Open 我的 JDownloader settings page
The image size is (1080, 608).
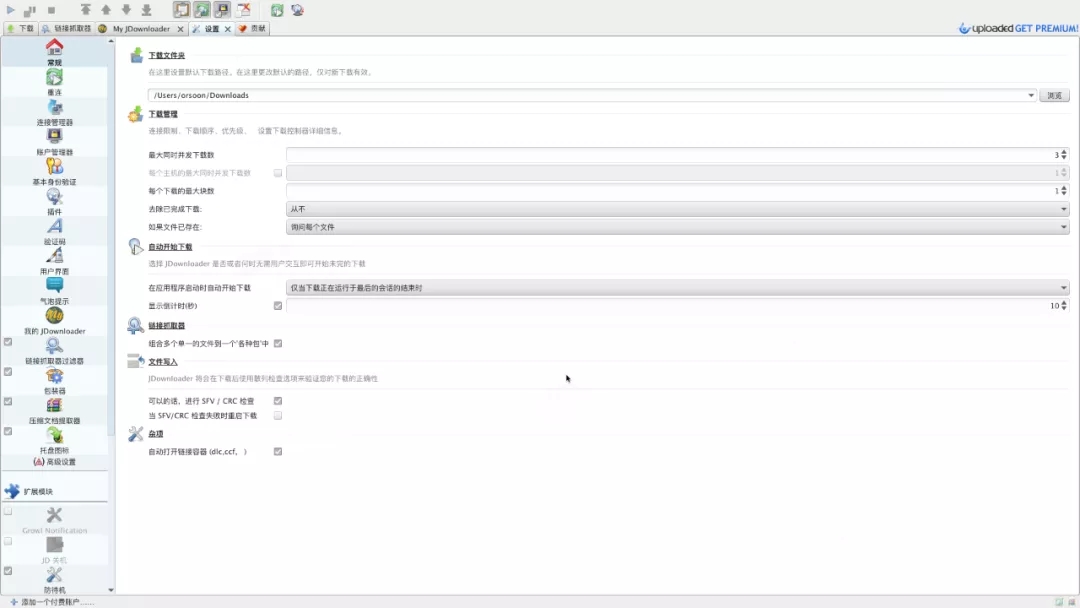(x=54, y=321)
